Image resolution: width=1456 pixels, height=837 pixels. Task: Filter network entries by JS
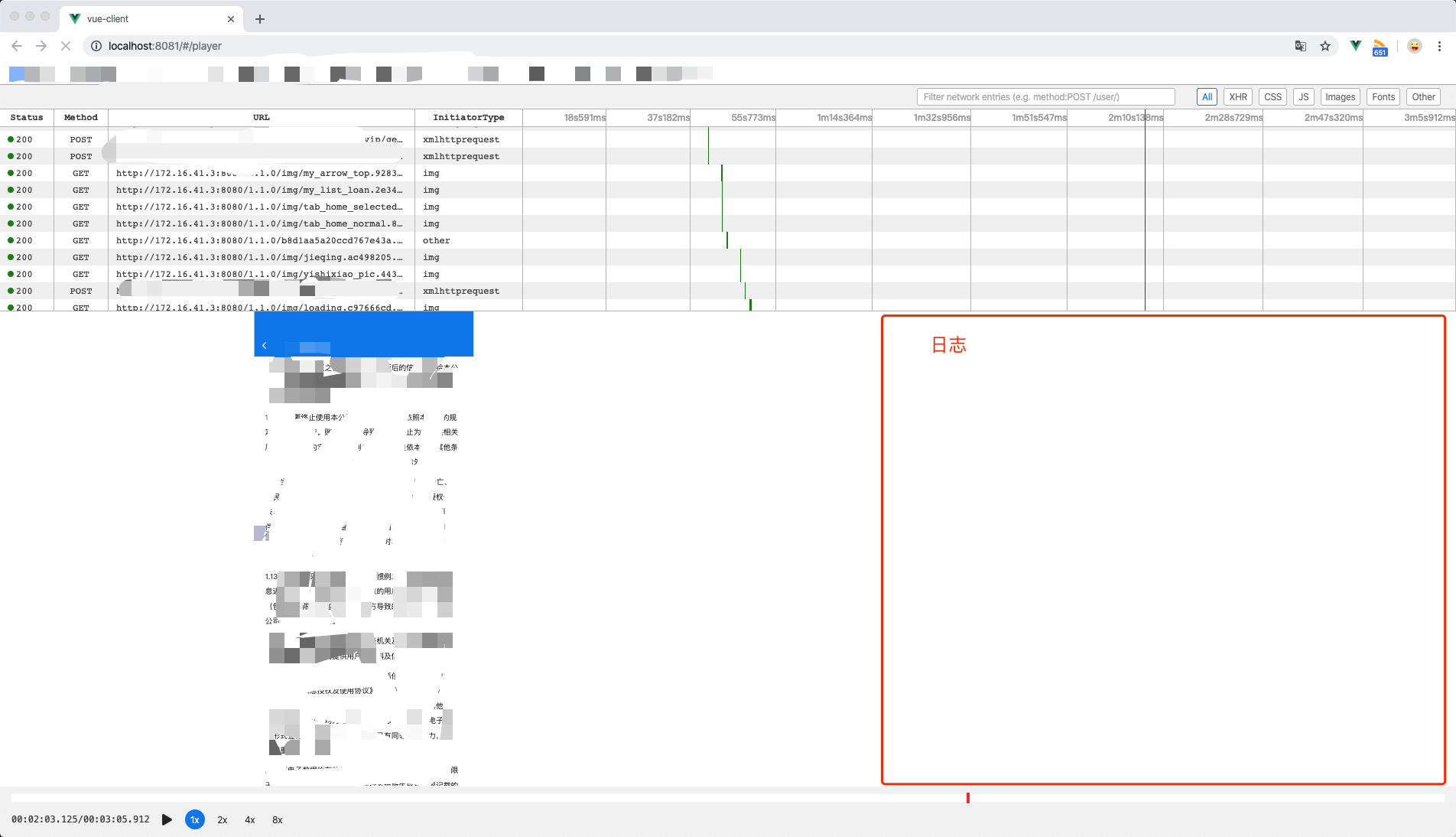(x=1304, y=97)
